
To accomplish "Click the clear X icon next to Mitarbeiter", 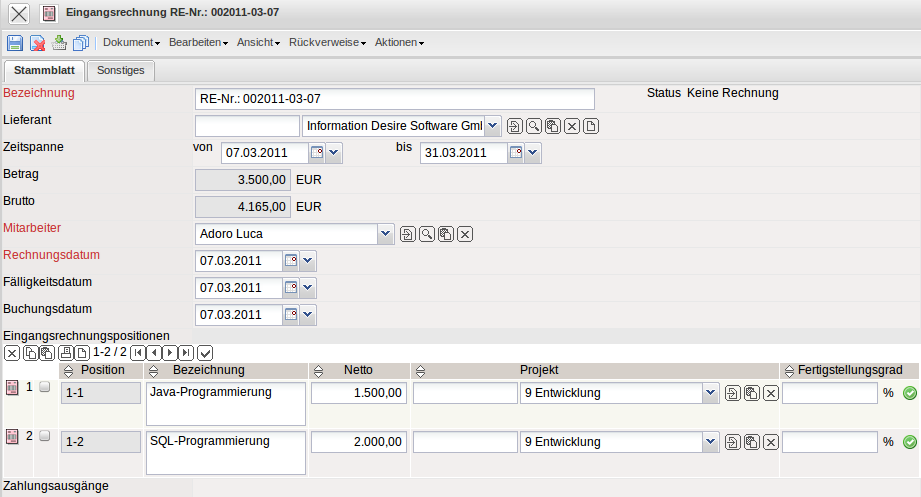I will (x=465, y=234).
